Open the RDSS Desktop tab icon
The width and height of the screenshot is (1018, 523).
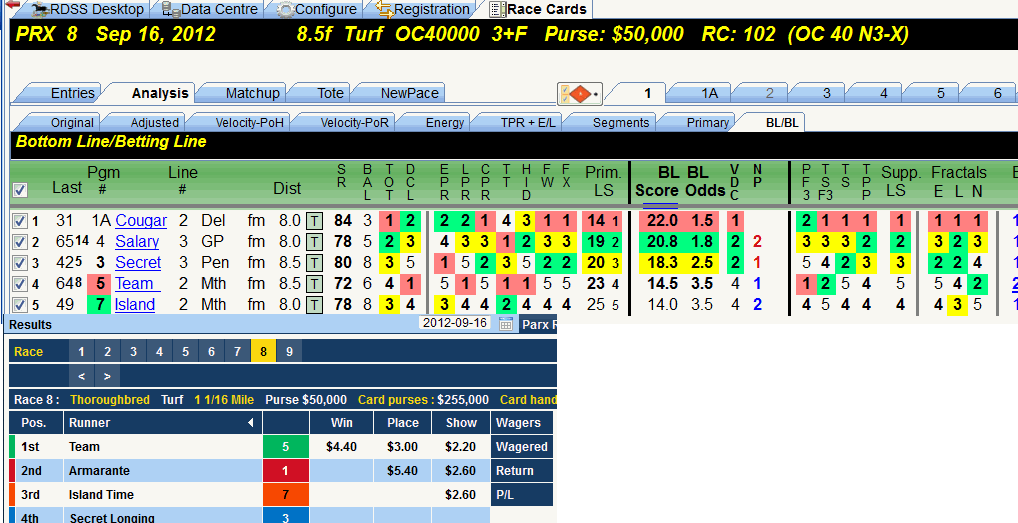point(39,10)
